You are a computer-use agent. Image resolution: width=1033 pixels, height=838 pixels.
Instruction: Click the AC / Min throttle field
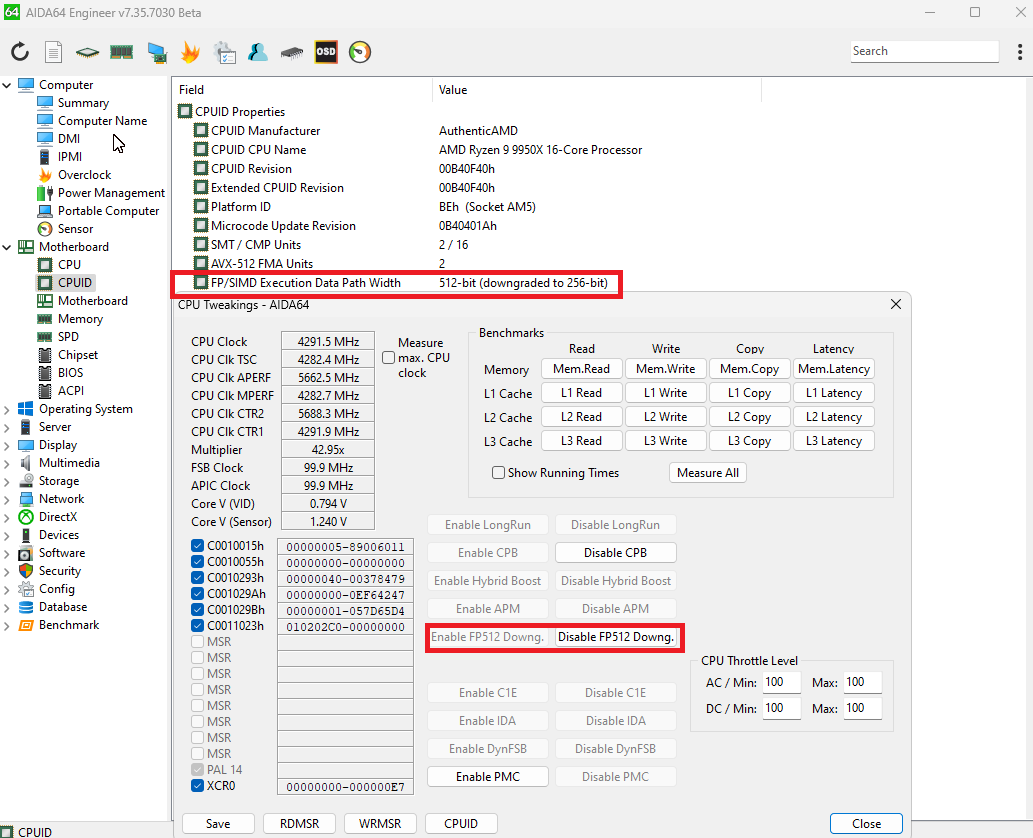pos(781,683)
